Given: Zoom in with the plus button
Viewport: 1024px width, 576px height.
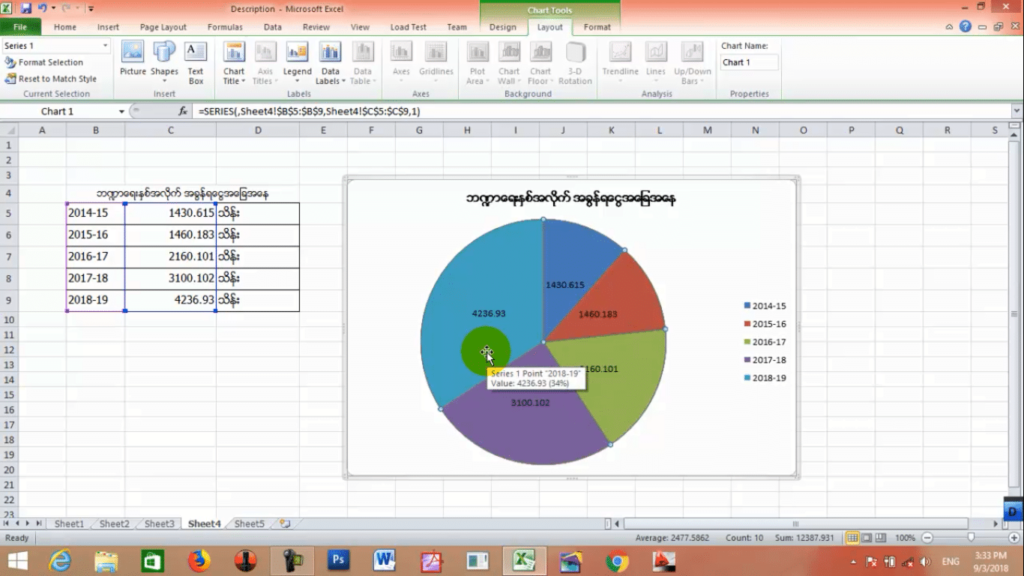Looking at the screenshot, I should (x=1014, y=538).
